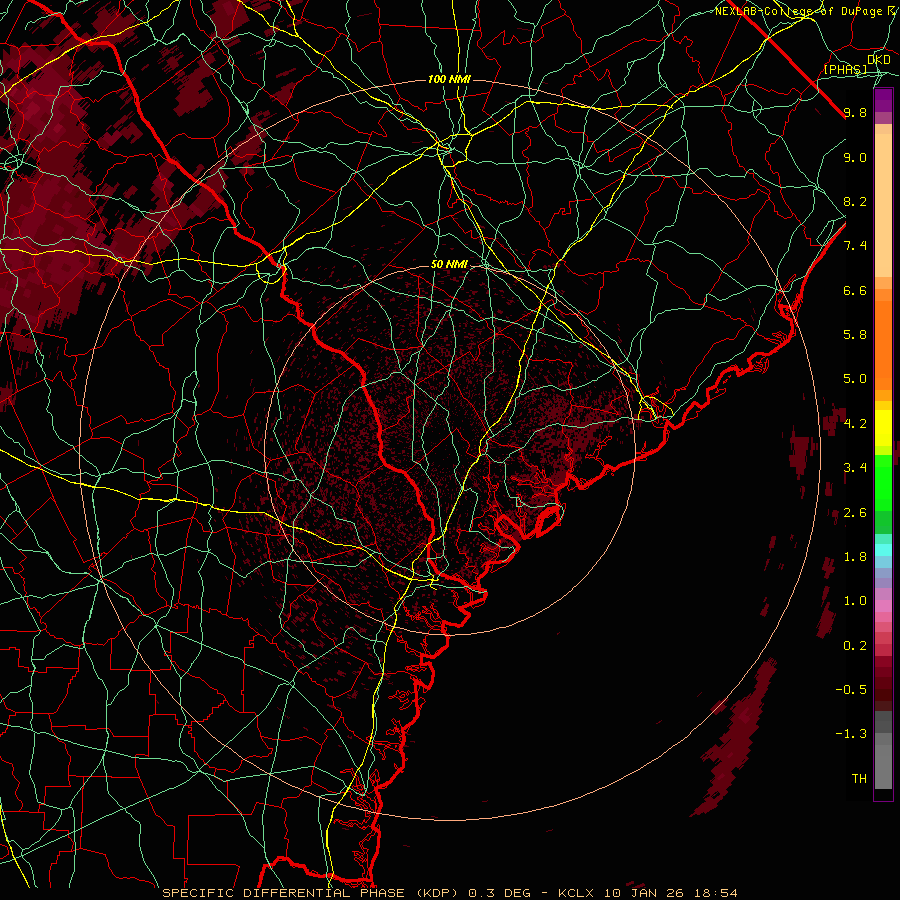This screenshot has width=900, height=900.
Task: Click the yellow band of the color bar
Action: pyautogui.click(x=883, y=428)
